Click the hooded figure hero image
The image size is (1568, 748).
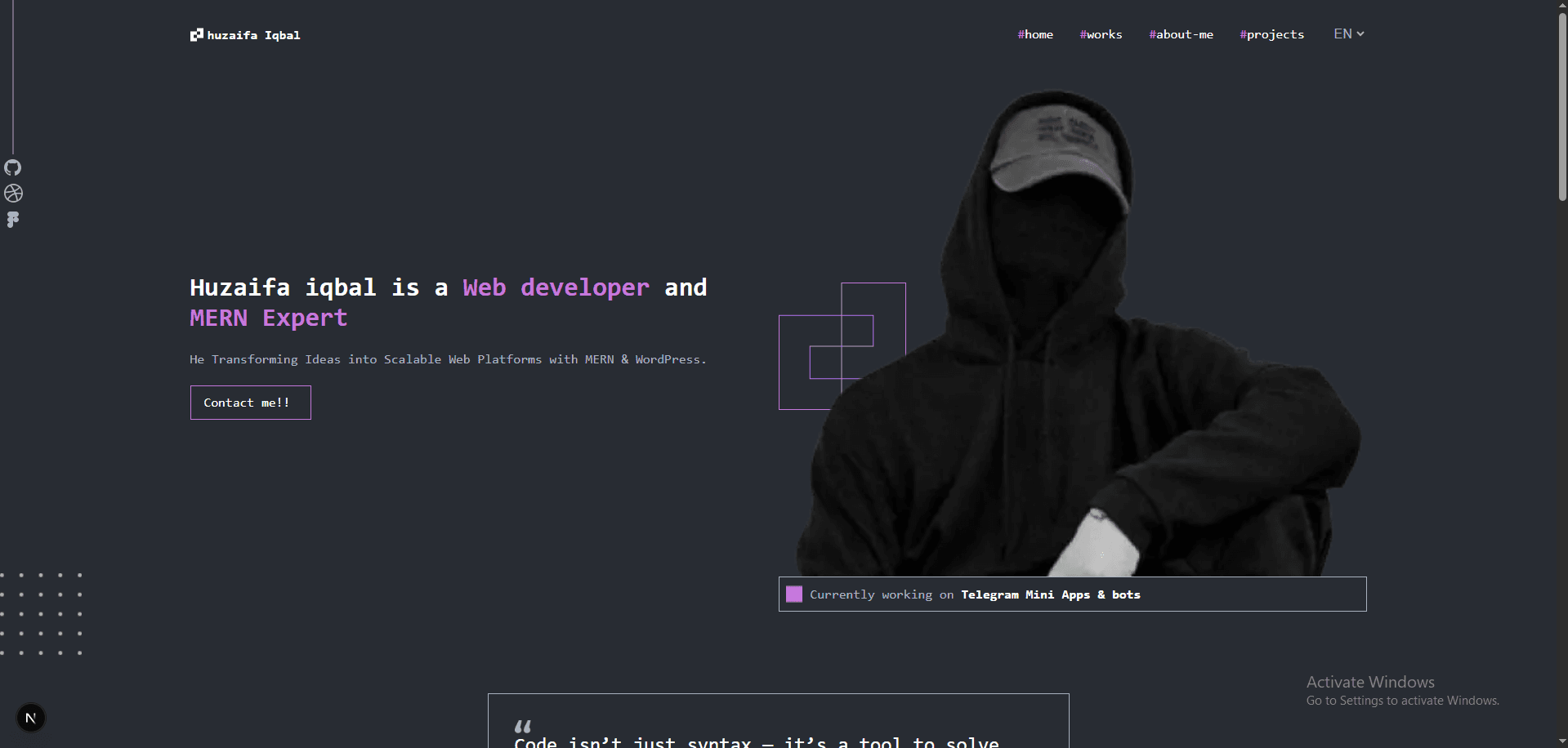pyautogui.click(x=1079, y=333)
